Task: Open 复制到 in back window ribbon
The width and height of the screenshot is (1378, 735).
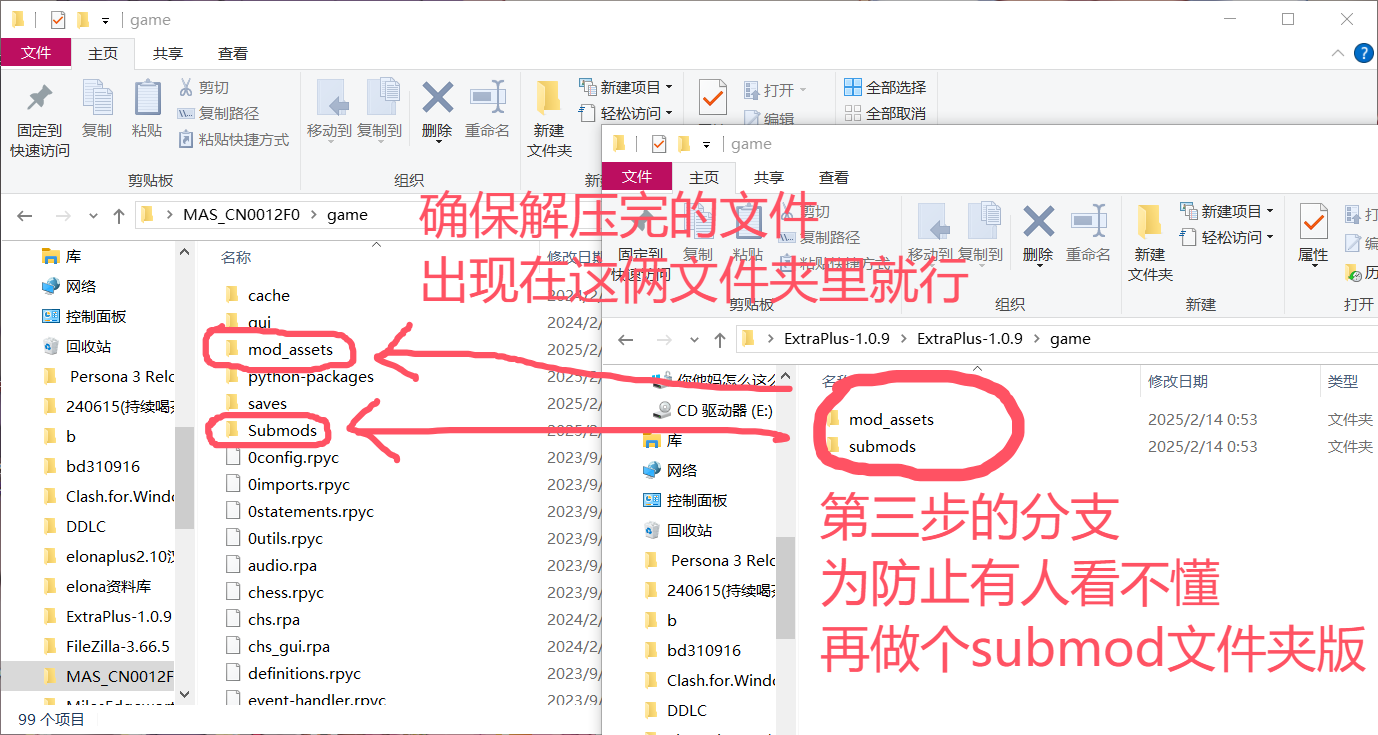Action: tap(380, 109)
